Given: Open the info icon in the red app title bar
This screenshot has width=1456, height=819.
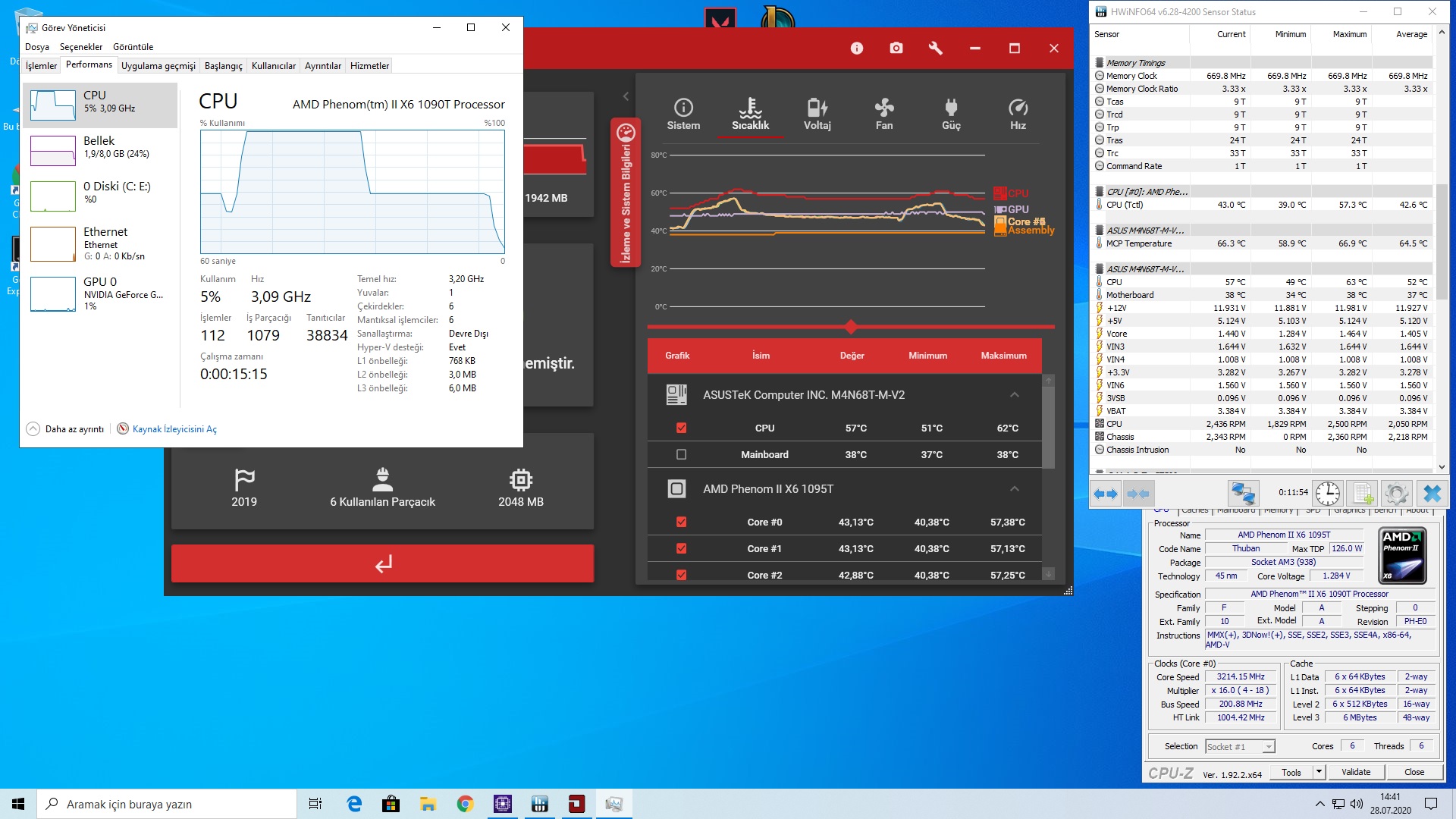Looking at the screenshot, I should (857, 49).
